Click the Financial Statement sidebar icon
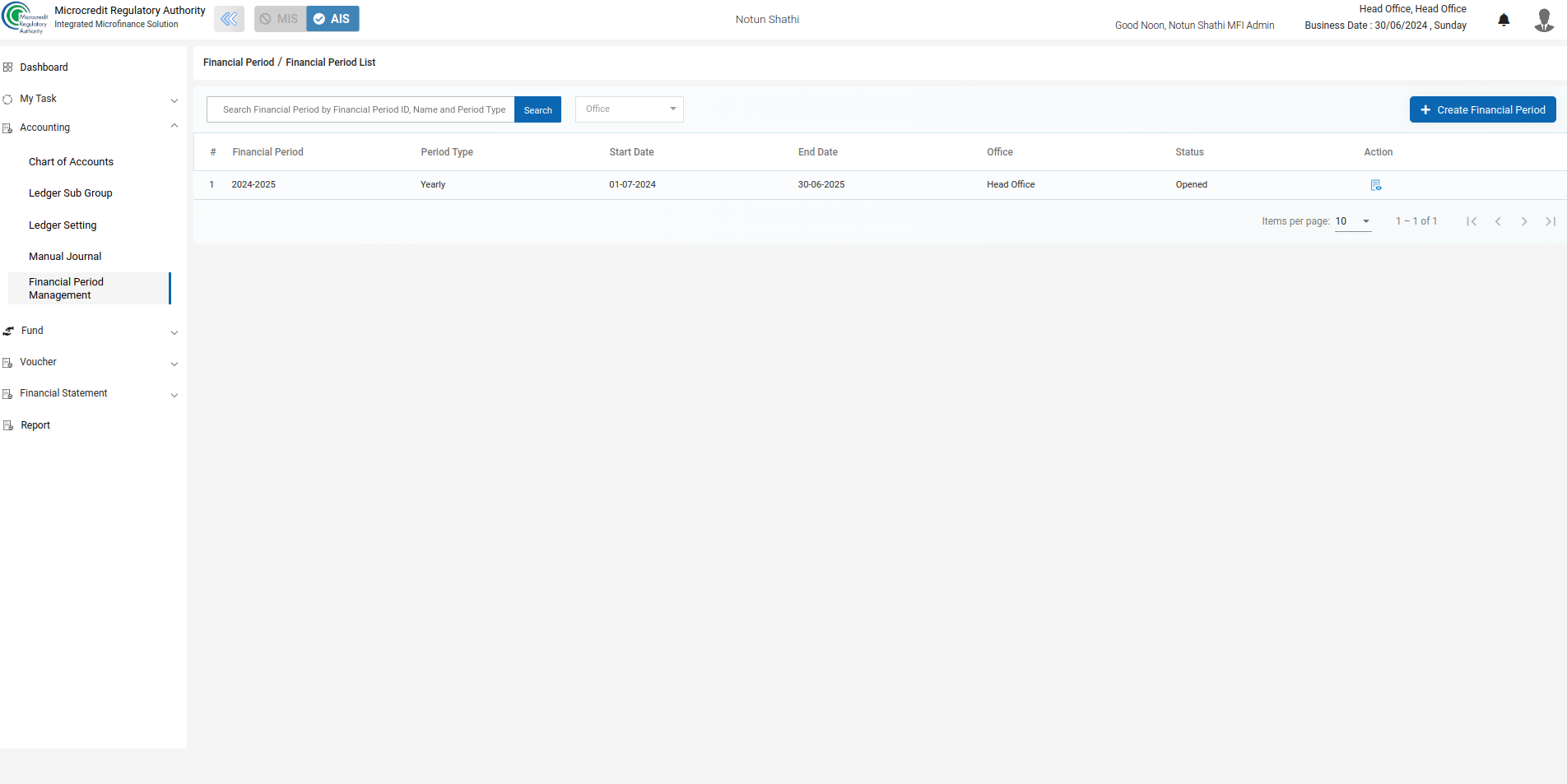Image resolution: width=1567 pixels, height=784 pixels. click(x=8, y=394)
